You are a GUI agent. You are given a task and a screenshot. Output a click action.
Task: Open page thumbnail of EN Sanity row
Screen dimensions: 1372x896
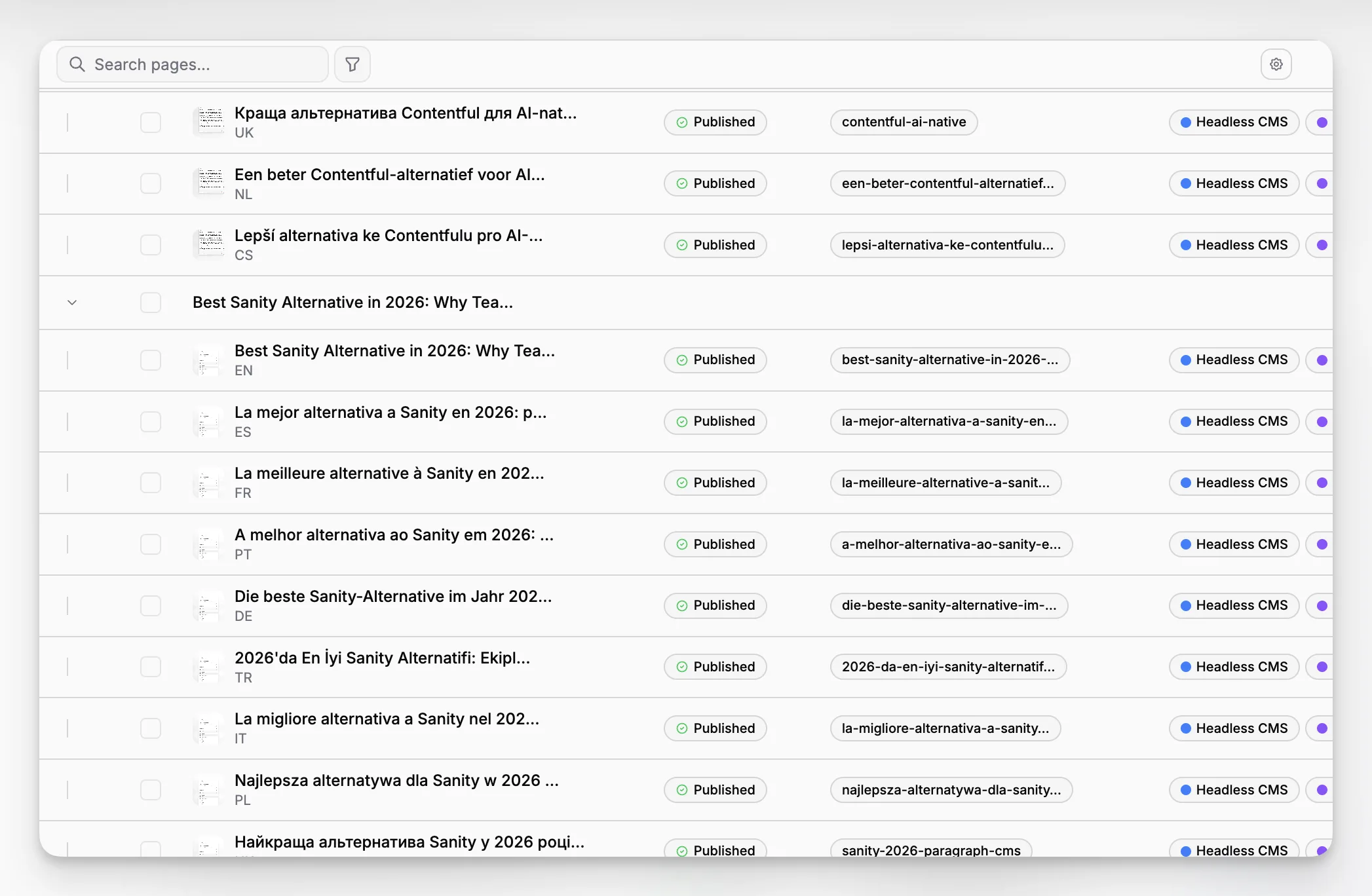[x=209, y=360]
